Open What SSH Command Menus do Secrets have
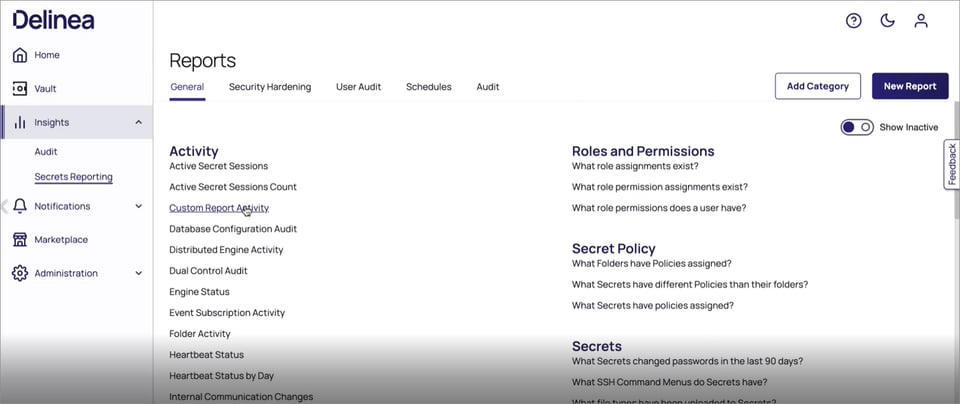The height and width of the screenshot is (404, 960). (670, 383)
